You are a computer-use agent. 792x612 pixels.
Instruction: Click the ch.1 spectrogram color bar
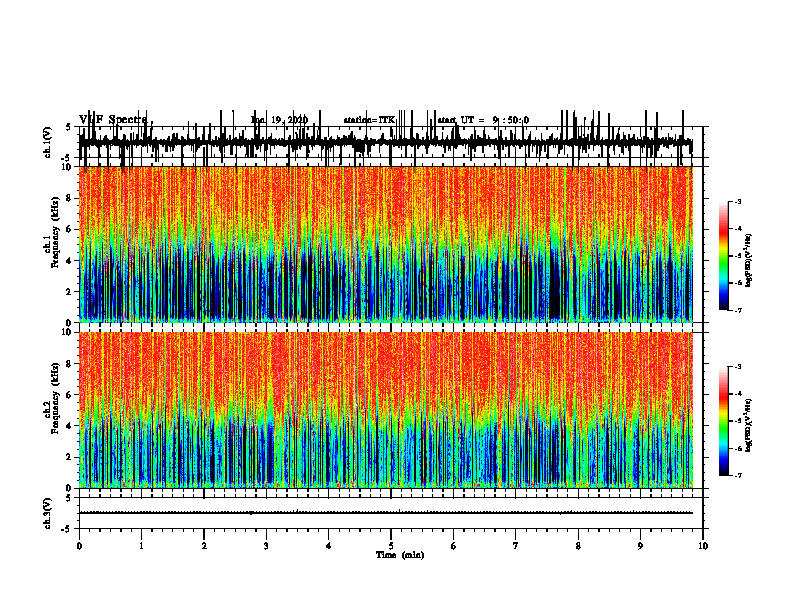724,256
